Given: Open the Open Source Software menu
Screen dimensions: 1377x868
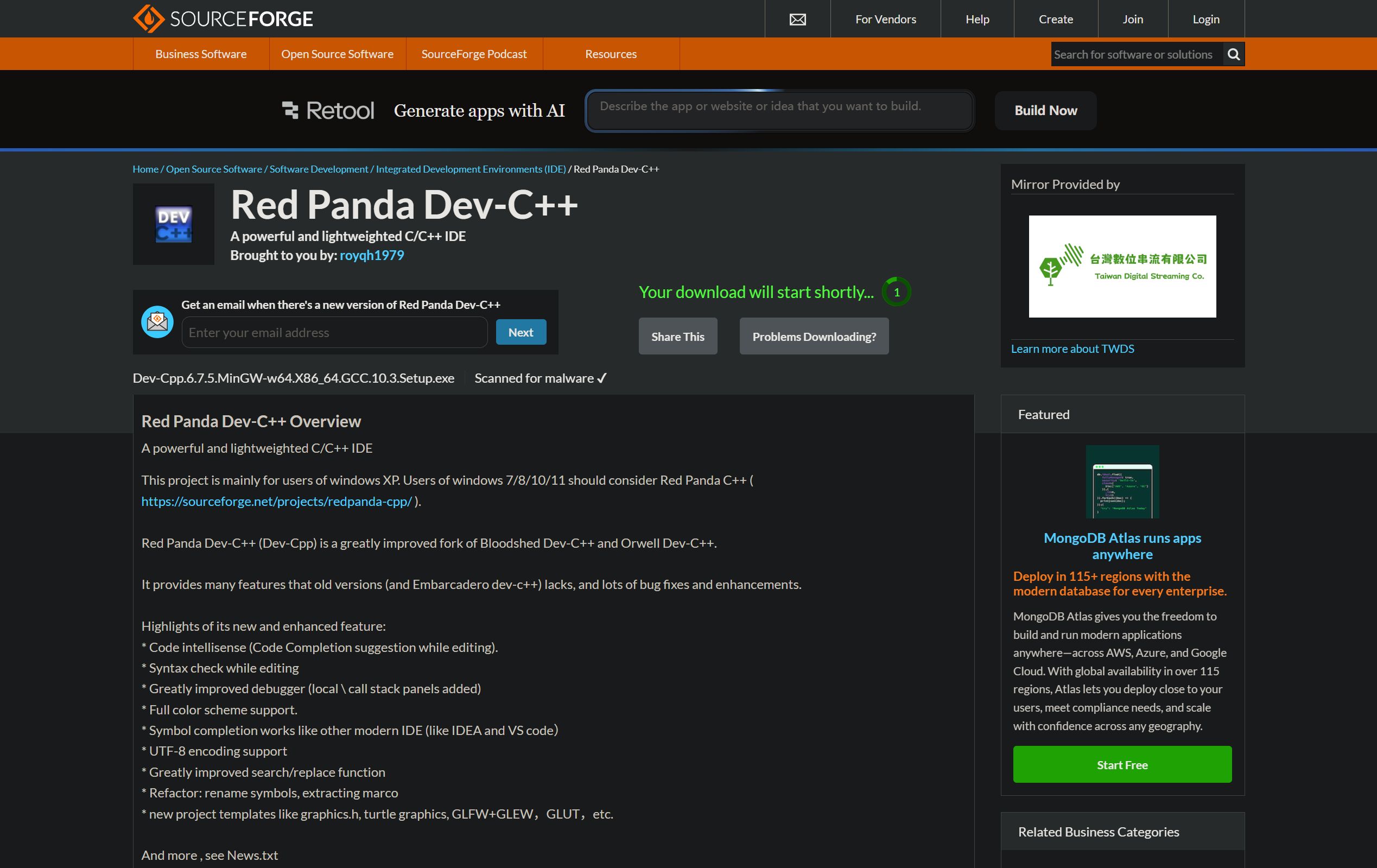Looking at the screenshot, I should pyautogui.click(x=338, y=54).
